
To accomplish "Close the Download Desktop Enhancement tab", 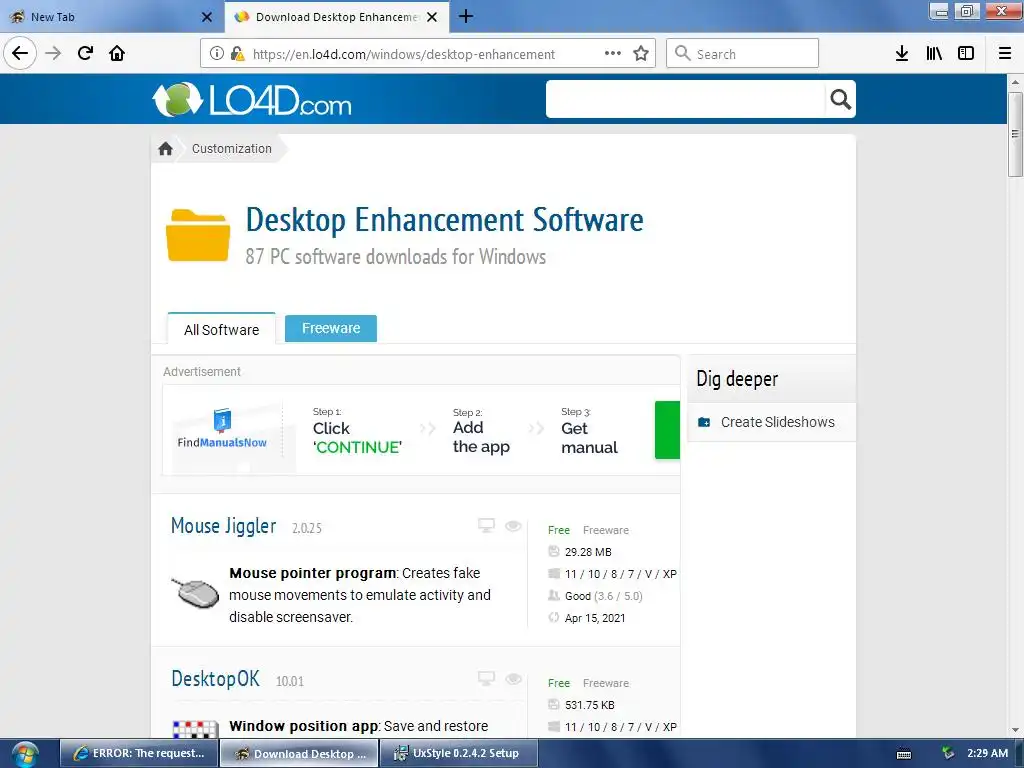I will pyautogui.click(x=432, y=17).
